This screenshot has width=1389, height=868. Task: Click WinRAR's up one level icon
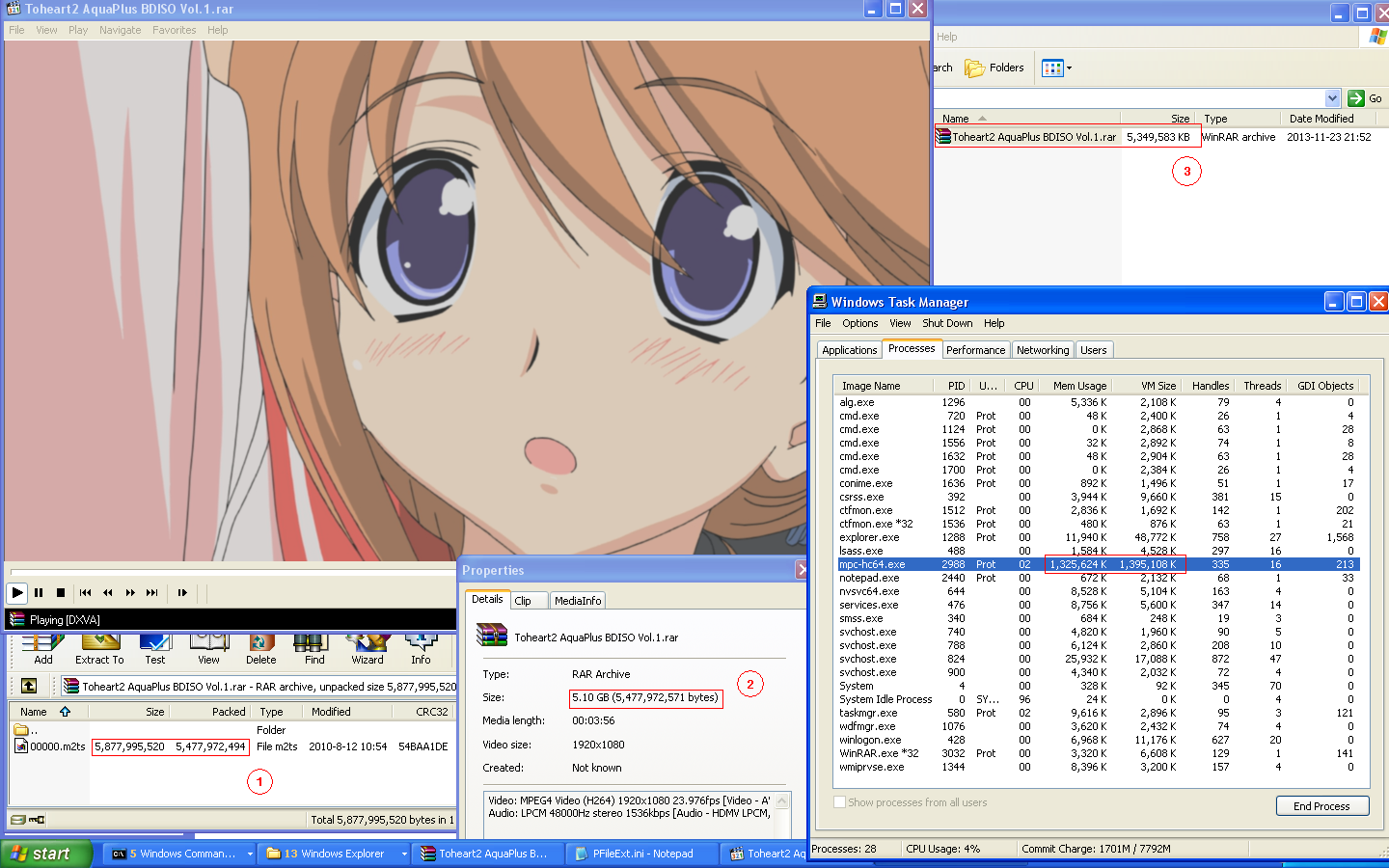click(29, 686)
